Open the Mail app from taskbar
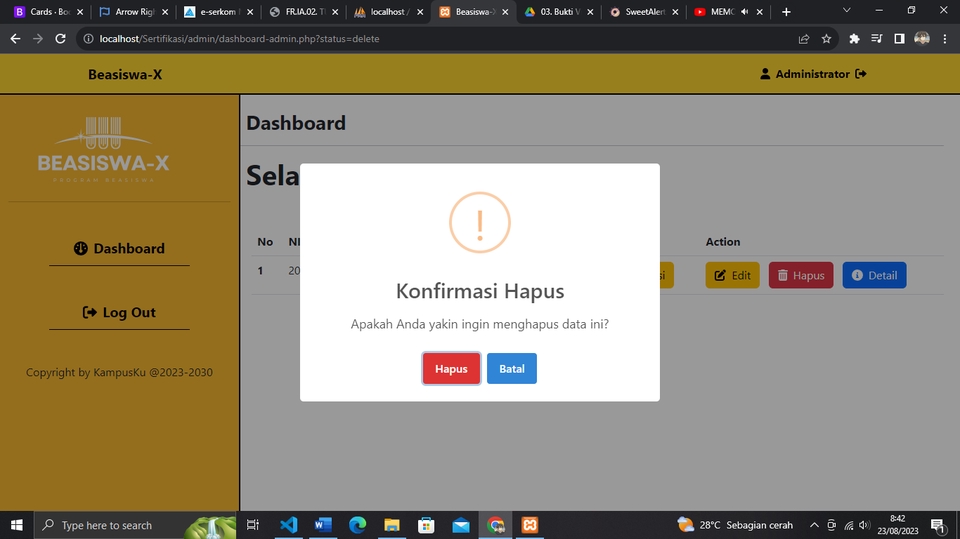 (x=461, y=525)
